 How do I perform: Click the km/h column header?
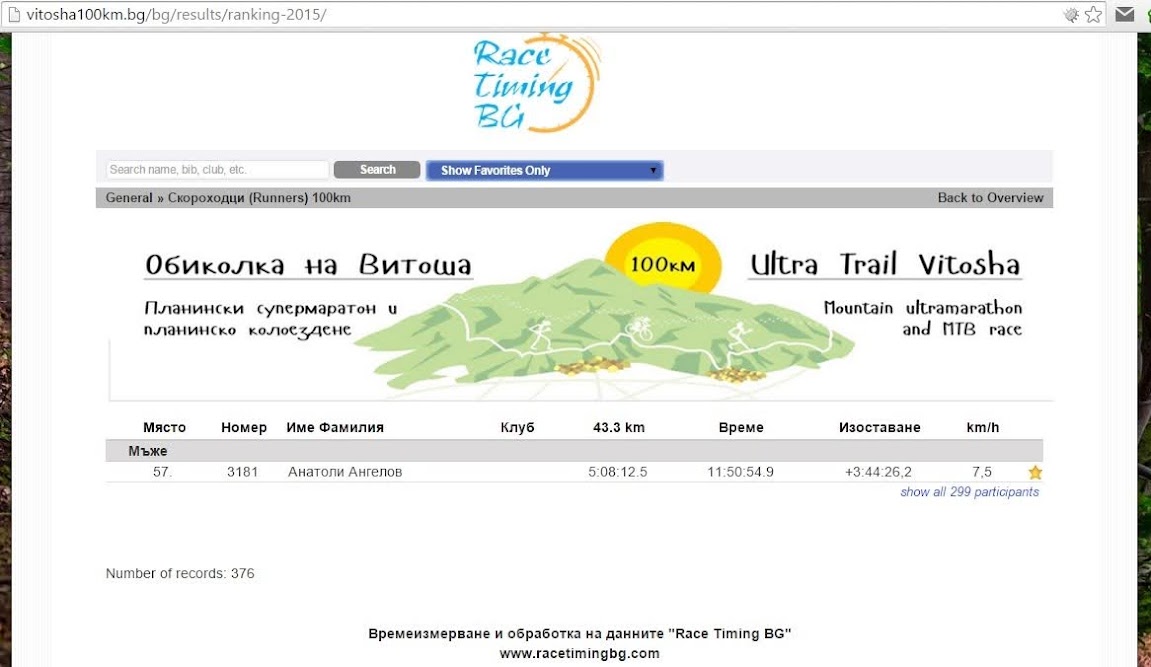click(x=982, y=427)
